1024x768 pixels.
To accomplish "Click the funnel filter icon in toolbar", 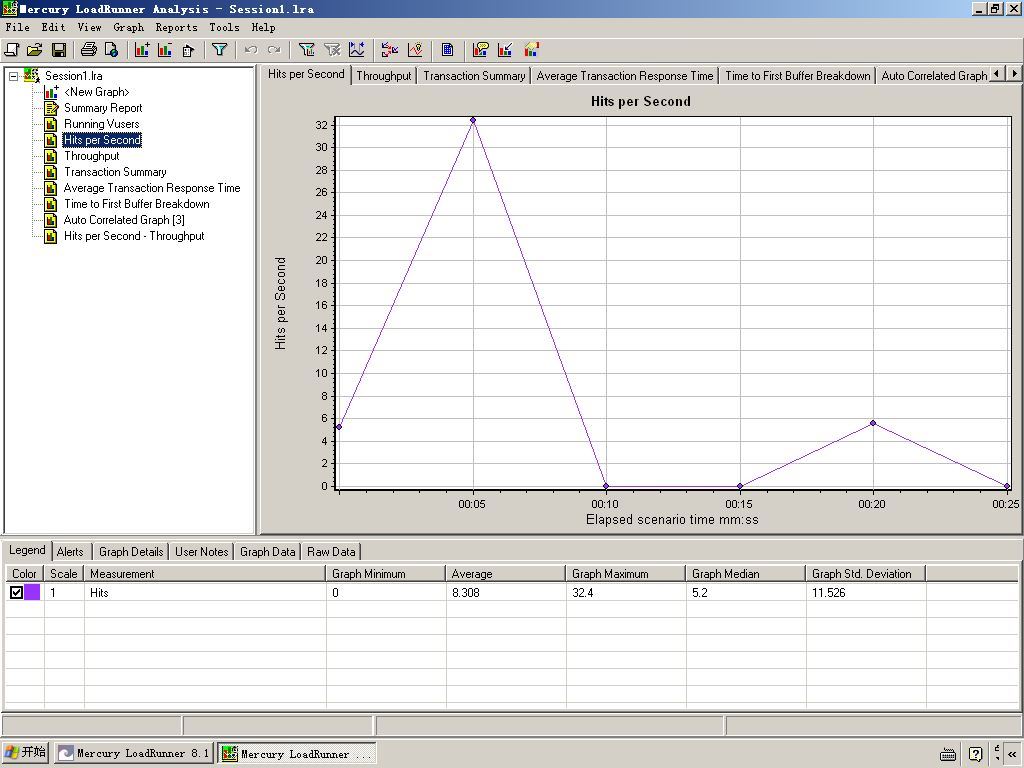I will click(x=219, y=49).
